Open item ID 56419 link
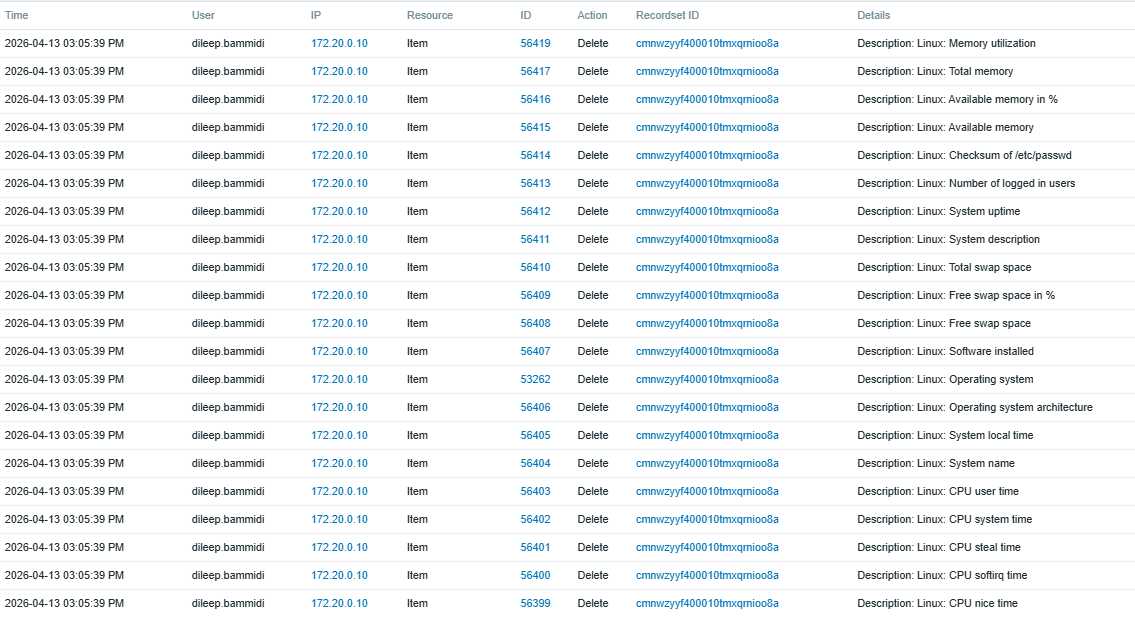 [x=535, y=44]
